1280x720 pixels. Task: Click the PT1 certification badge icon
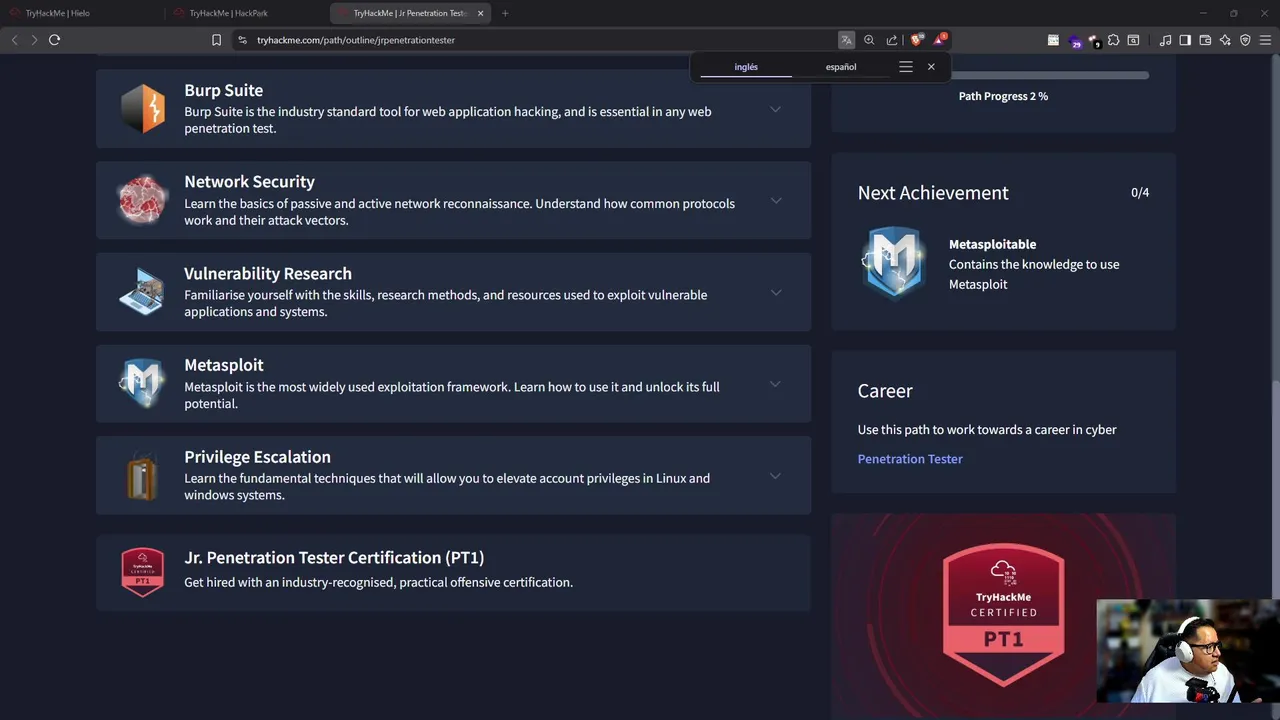tap(142, 572)
